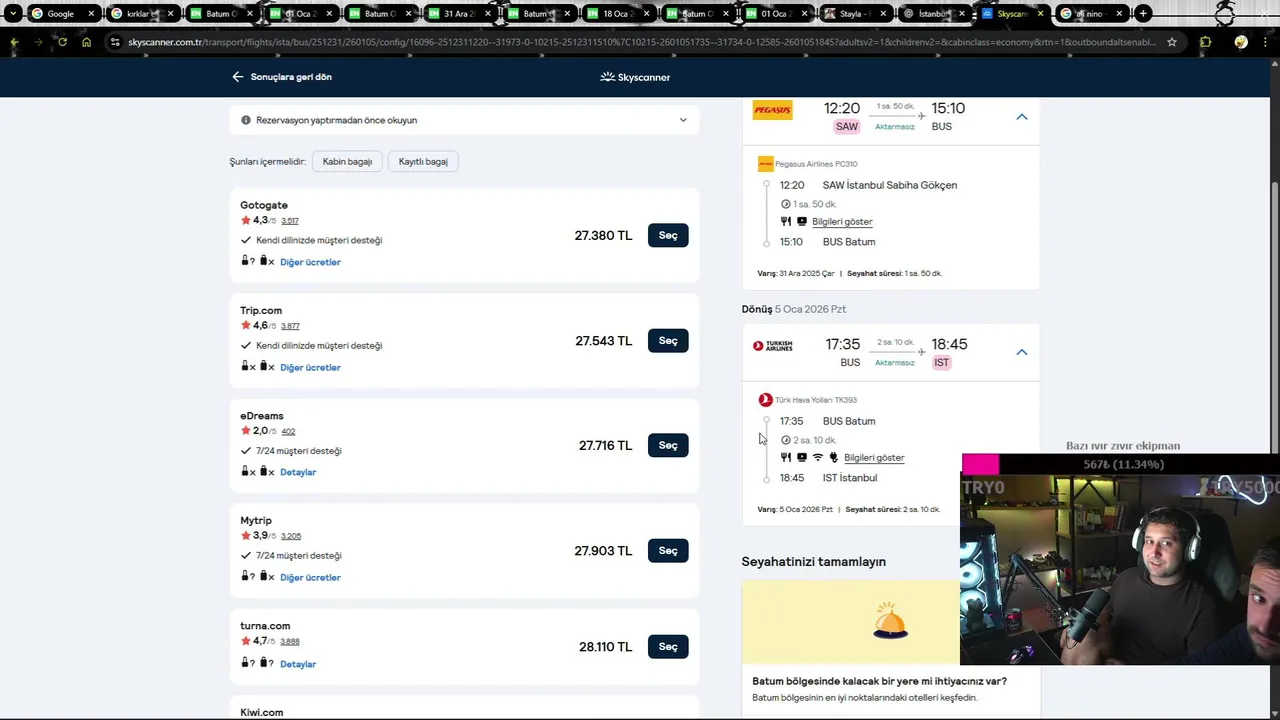
Task: Click the Kayıtlı bagaj chip
Action: tap(423, 161)
